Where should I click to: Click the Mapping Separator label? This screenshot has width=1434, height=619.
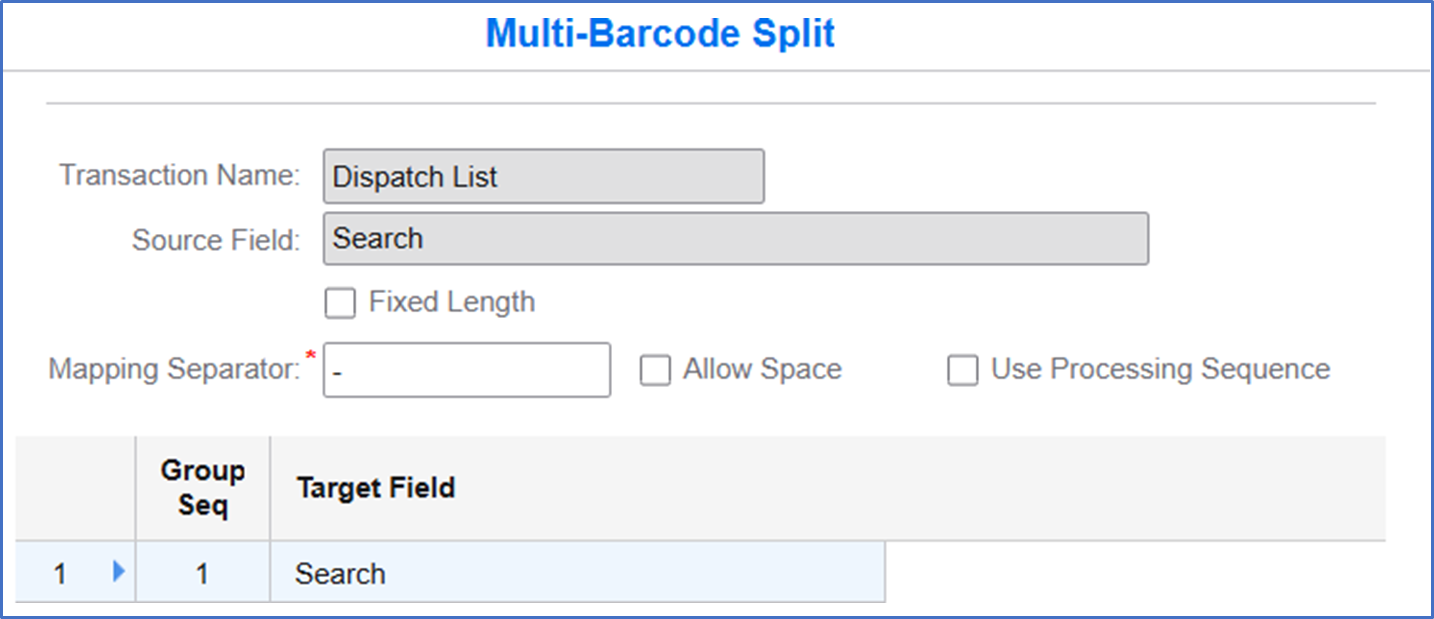click(172, 369)
